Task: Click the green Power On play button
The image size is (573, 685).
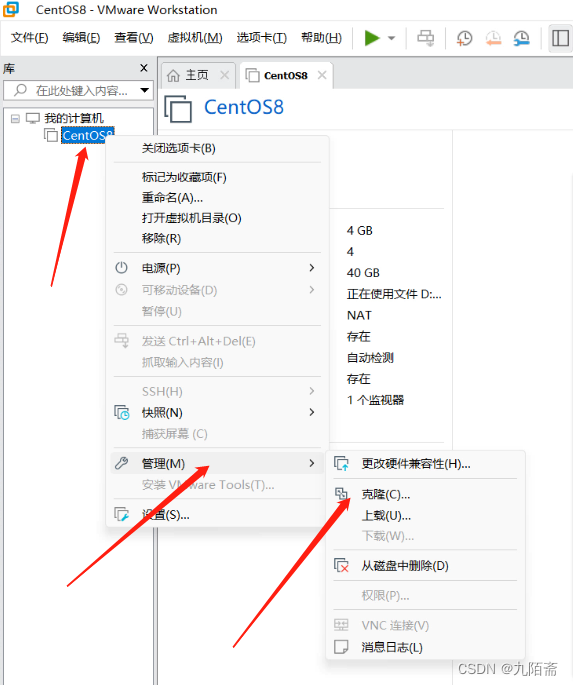Action: 372,38
